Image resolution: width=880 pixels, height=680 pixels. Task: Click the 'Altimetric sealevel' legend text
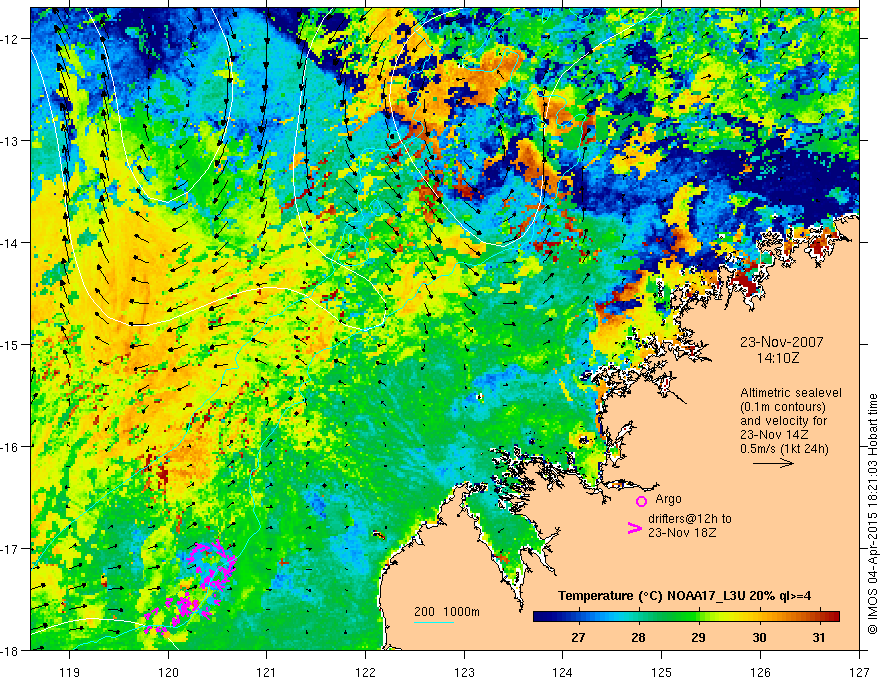tap(791, 393)
